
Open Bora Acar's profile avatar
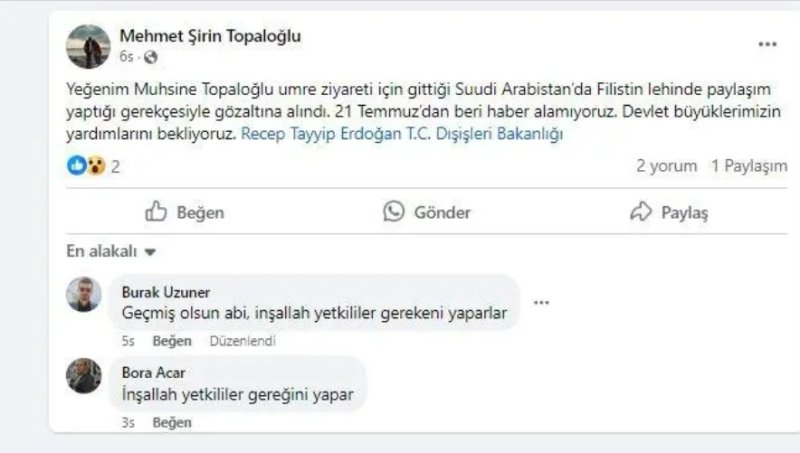click(84, 376)
